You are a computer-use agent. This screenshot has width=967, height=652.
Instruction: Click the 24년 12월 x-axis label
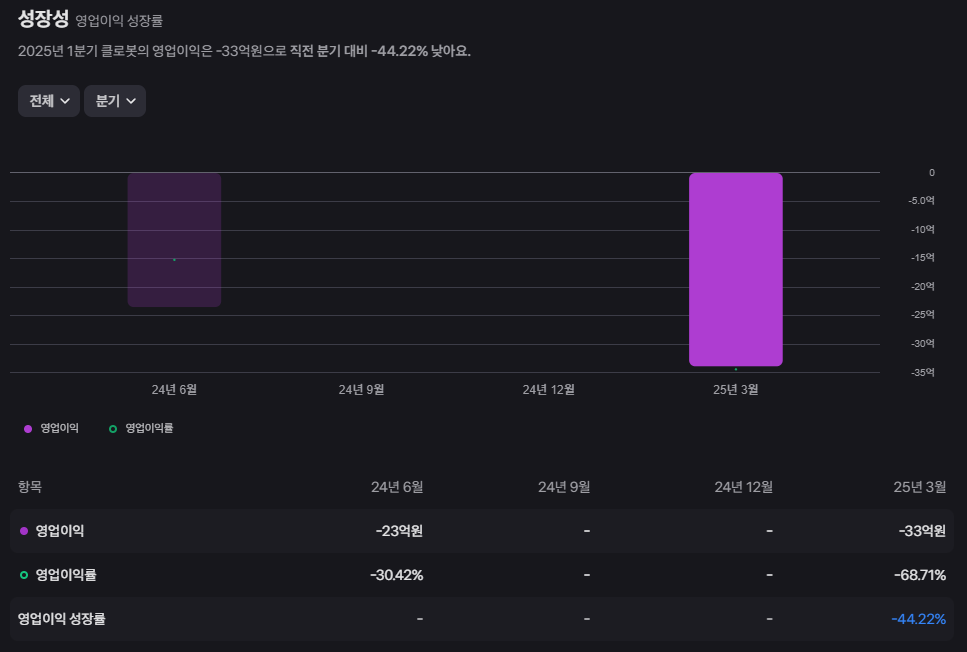(x=548, y=390)
